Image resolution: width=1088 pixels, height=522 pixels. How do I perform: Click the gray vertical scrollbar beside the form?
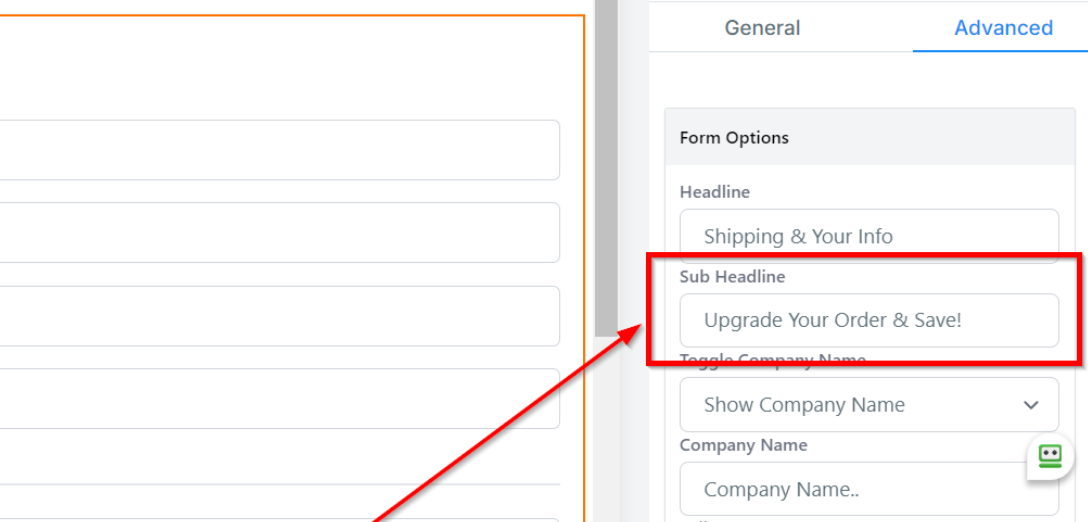coord(606,170)
